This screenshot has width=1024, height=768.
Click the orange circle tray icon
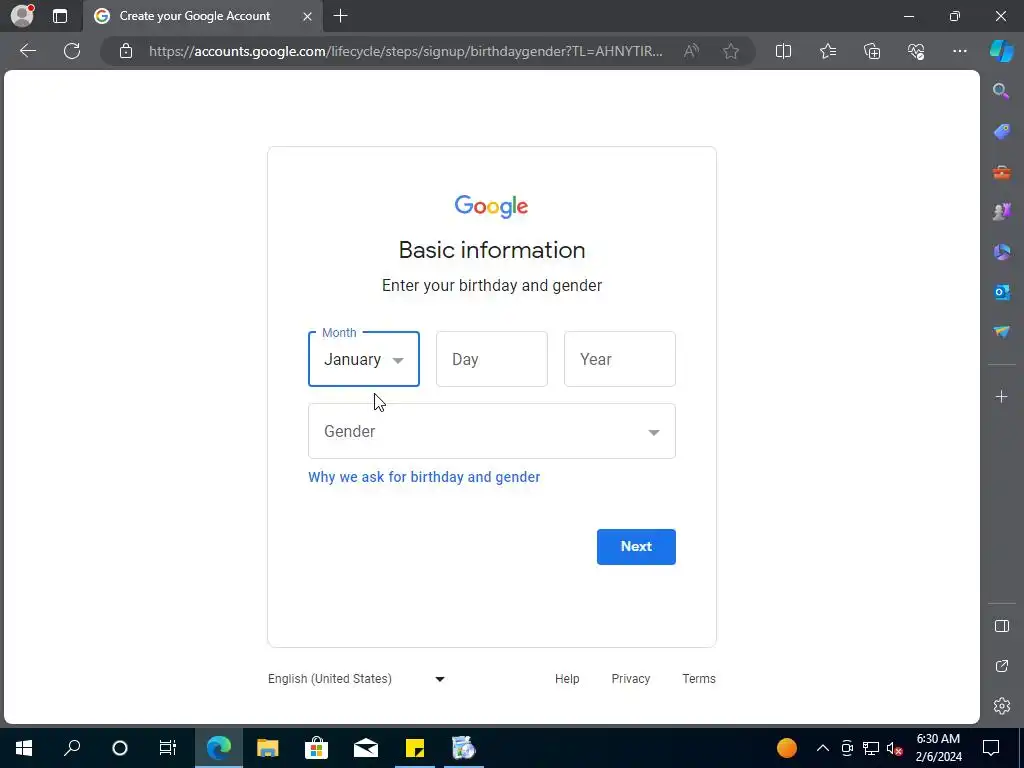[x=787, y=748]
